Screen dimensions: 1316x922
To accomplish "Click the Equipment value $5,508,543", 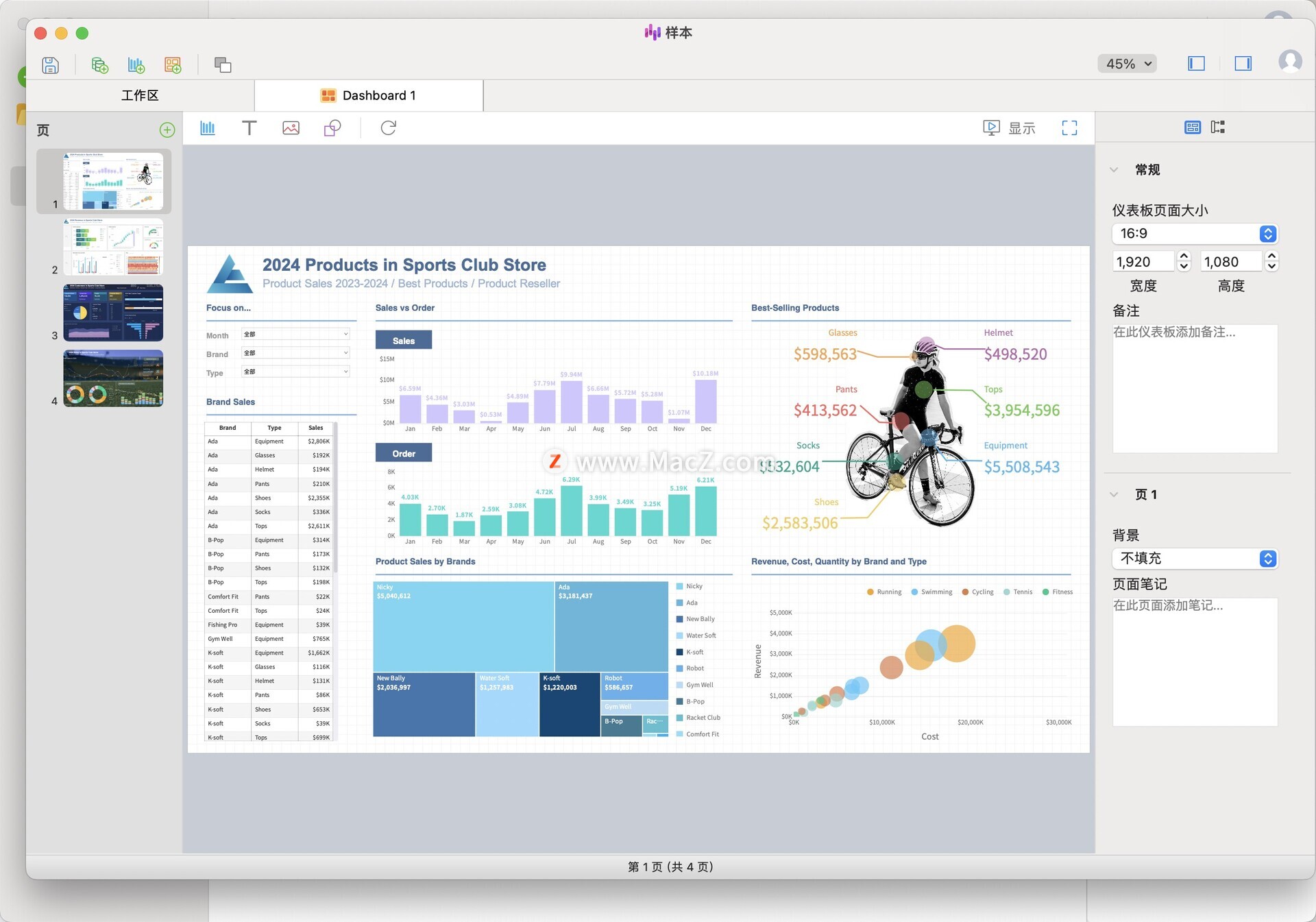I will (1021, 467).
